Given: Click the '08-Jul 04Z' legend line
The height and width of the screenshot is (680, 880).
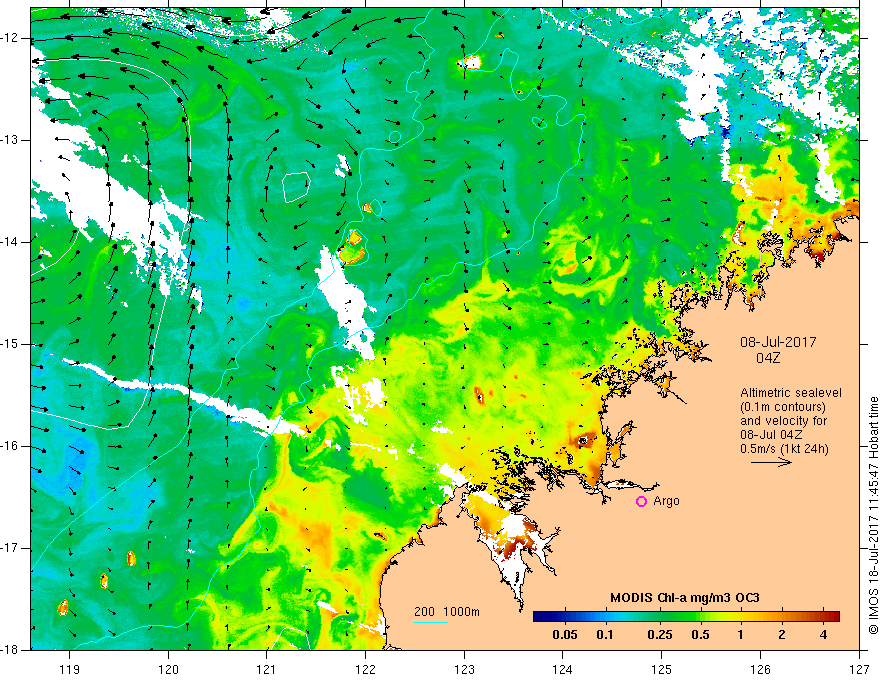Looking at the screenshot, I should pos(771,435).
